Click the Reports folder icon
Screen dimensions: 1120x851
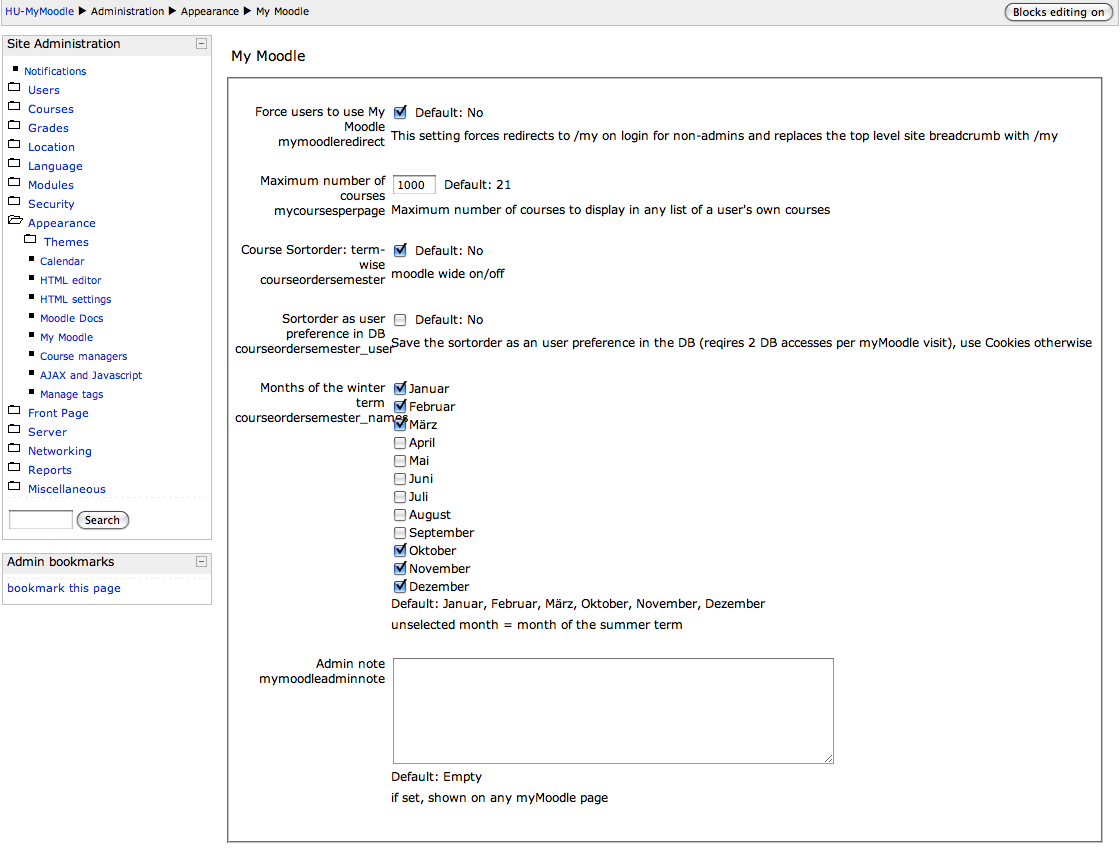pyautogui.click(x=14, y=467)
